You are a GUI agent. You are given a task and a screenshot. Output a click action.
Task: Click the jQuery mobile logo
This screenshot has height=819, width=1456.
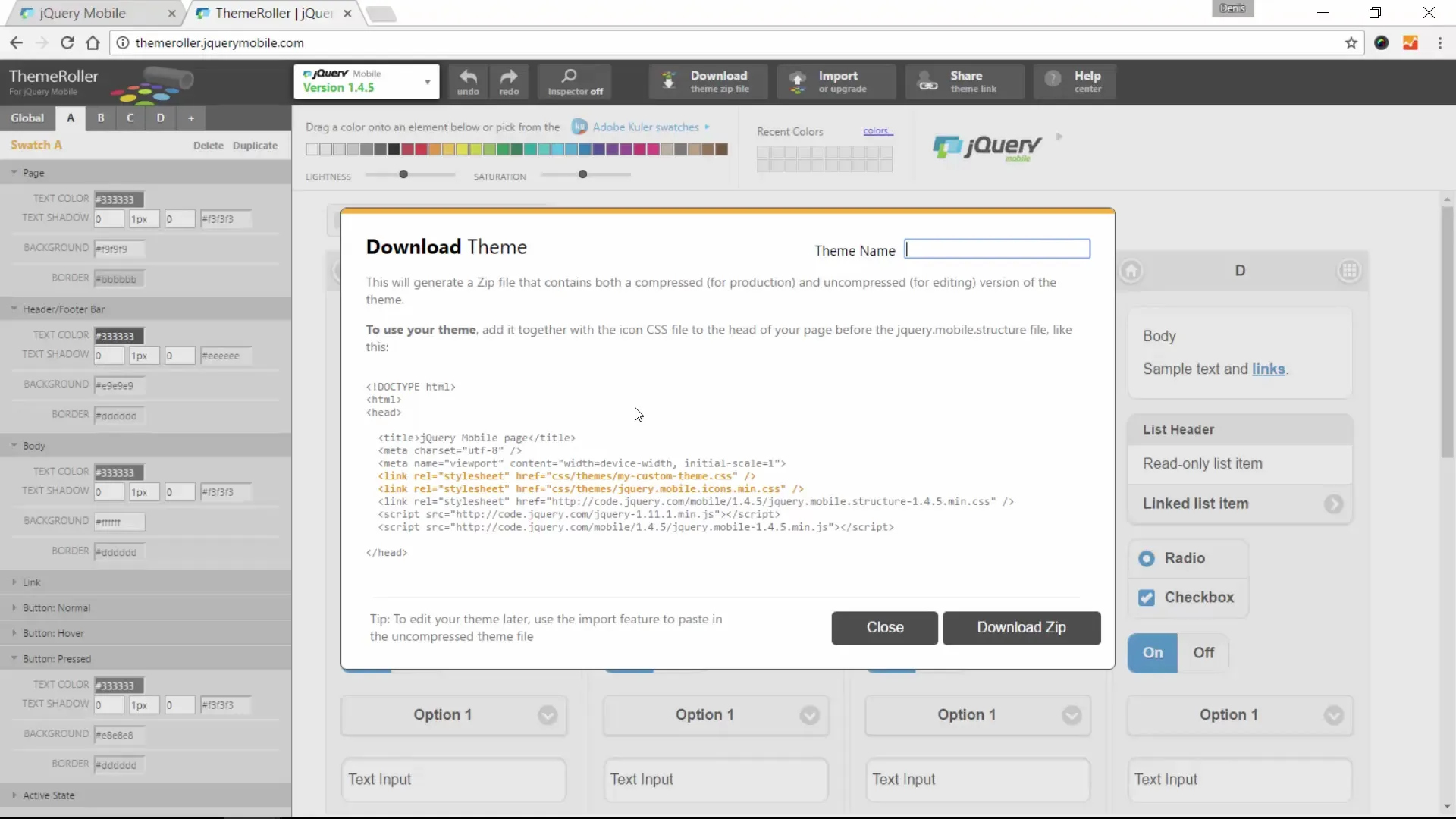[987, 146]
